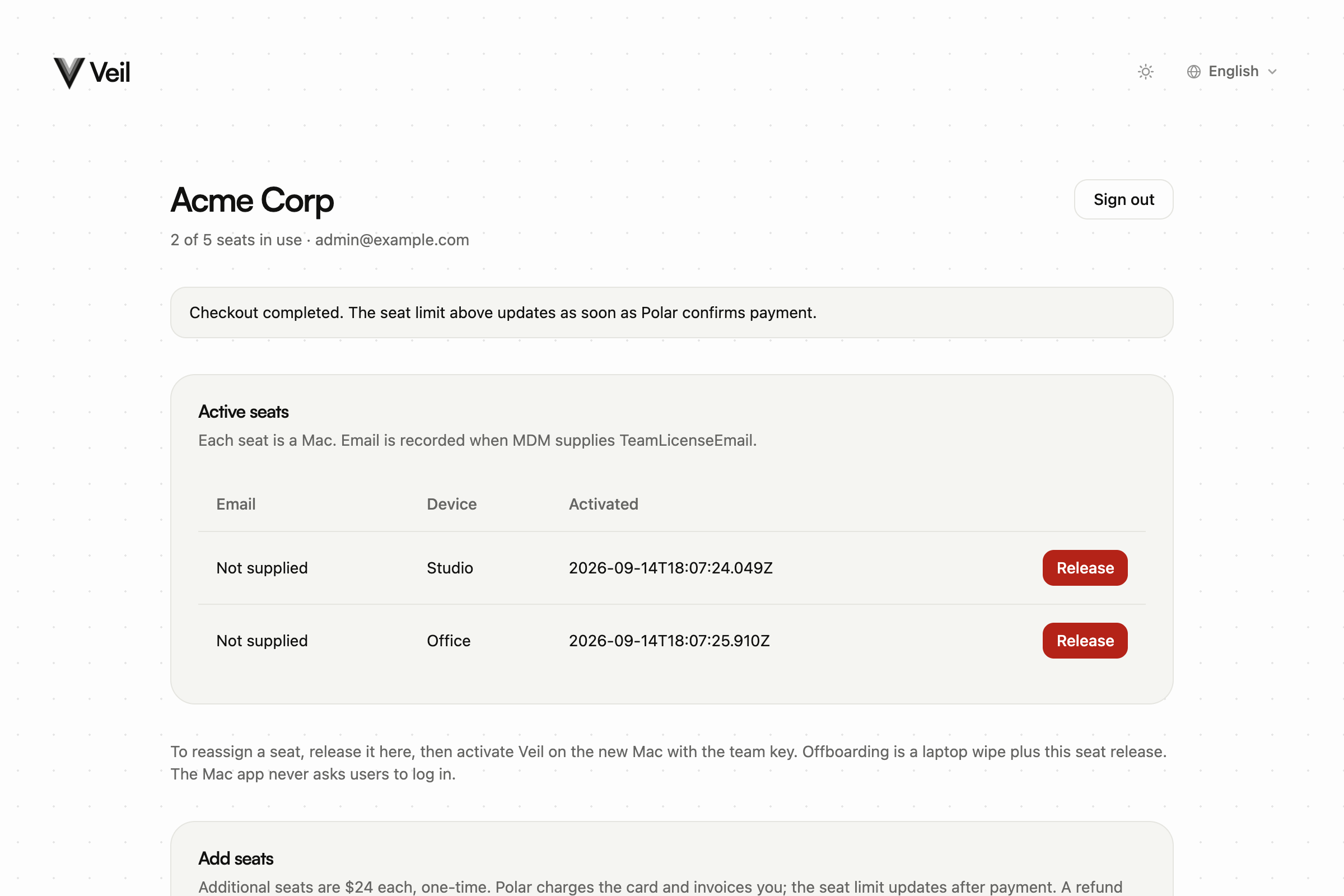The height and width of the screenshot is (896, 1344).
Task: Click the seats in use summary line
Action: tap(319, 240)
